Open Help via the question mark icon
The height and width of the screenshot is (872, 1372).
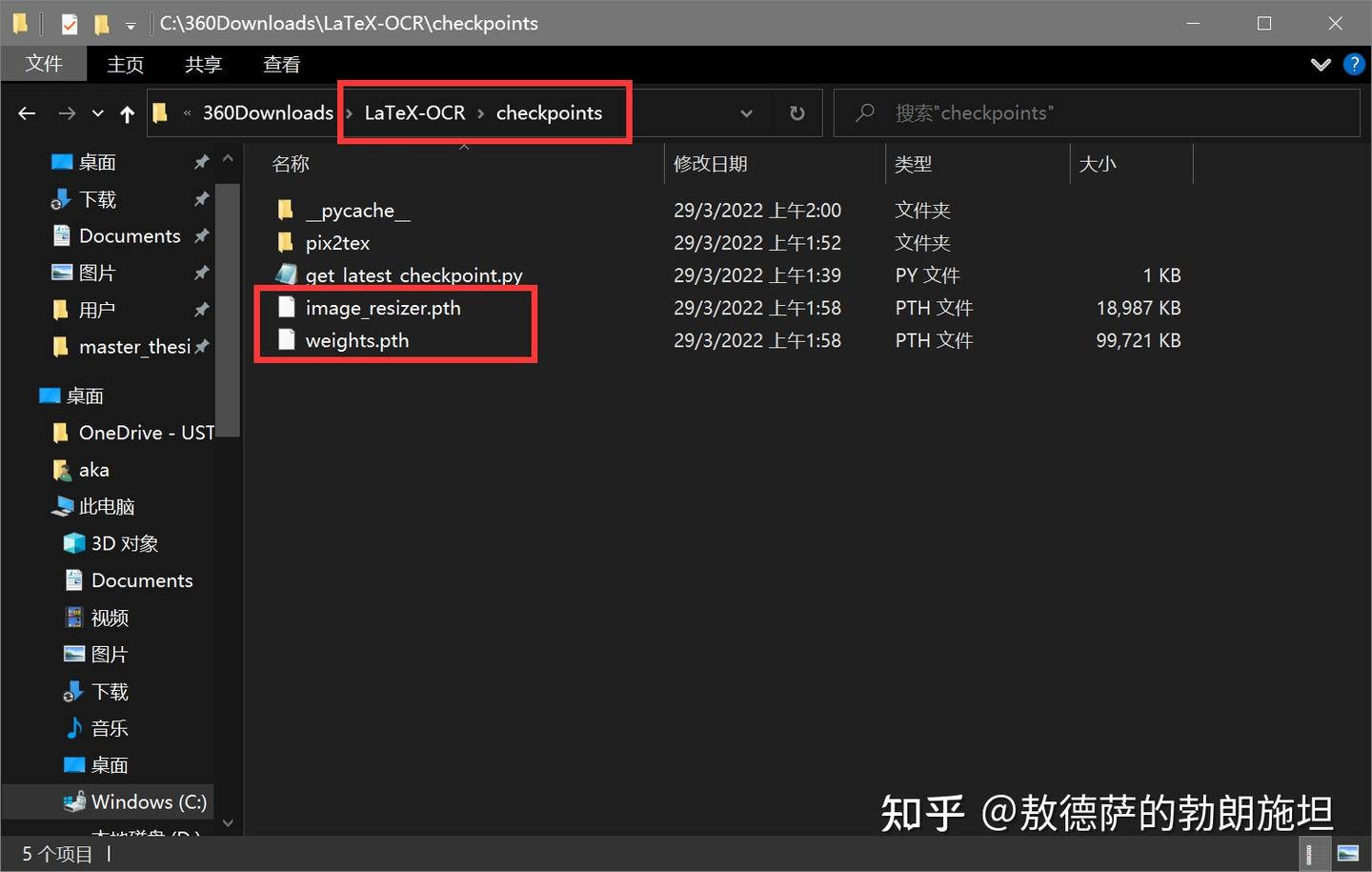pyautogui.click(x=1355, y=64)
